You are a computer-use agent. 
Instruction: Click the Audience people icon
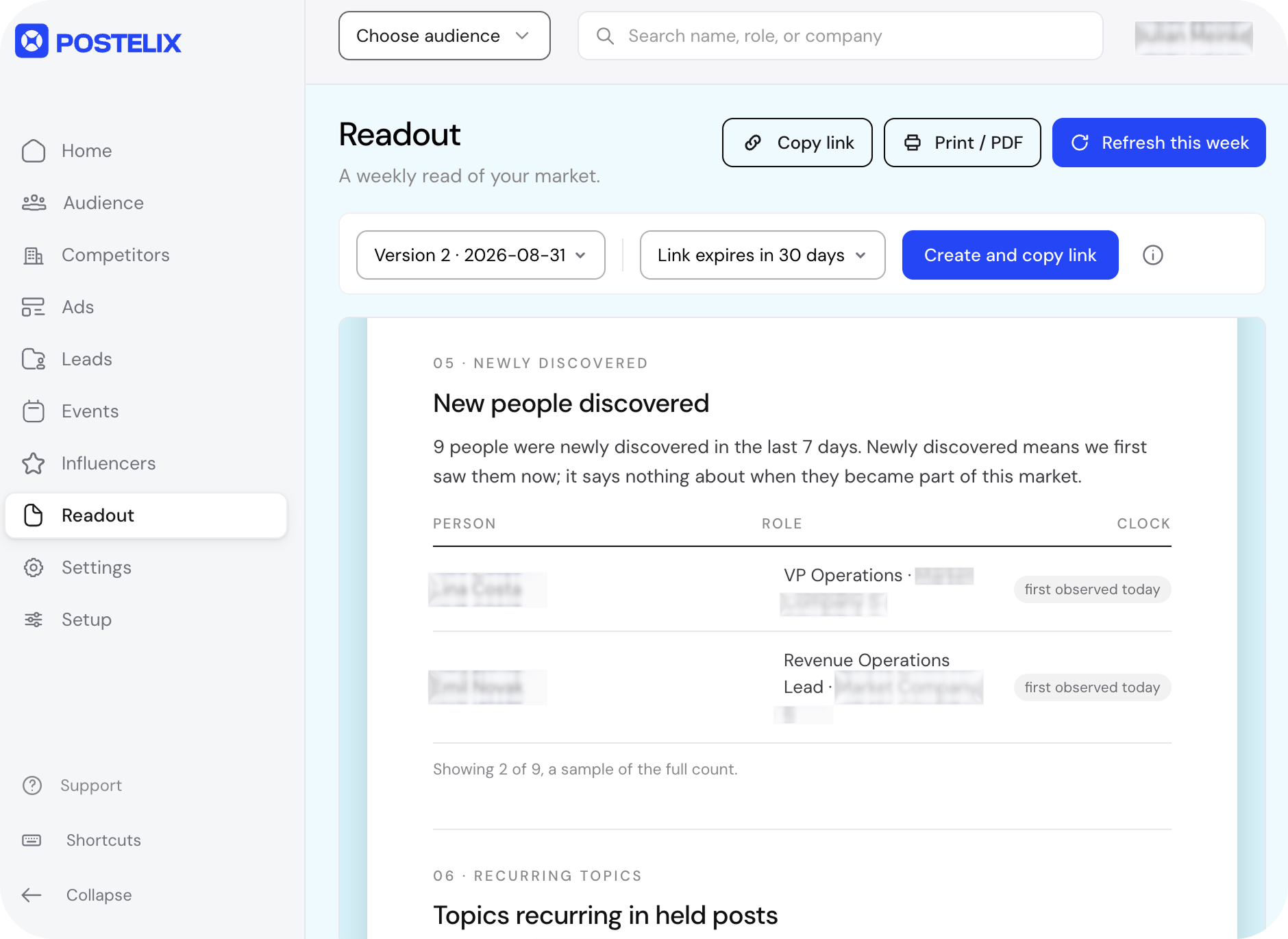tap(34, 203)
